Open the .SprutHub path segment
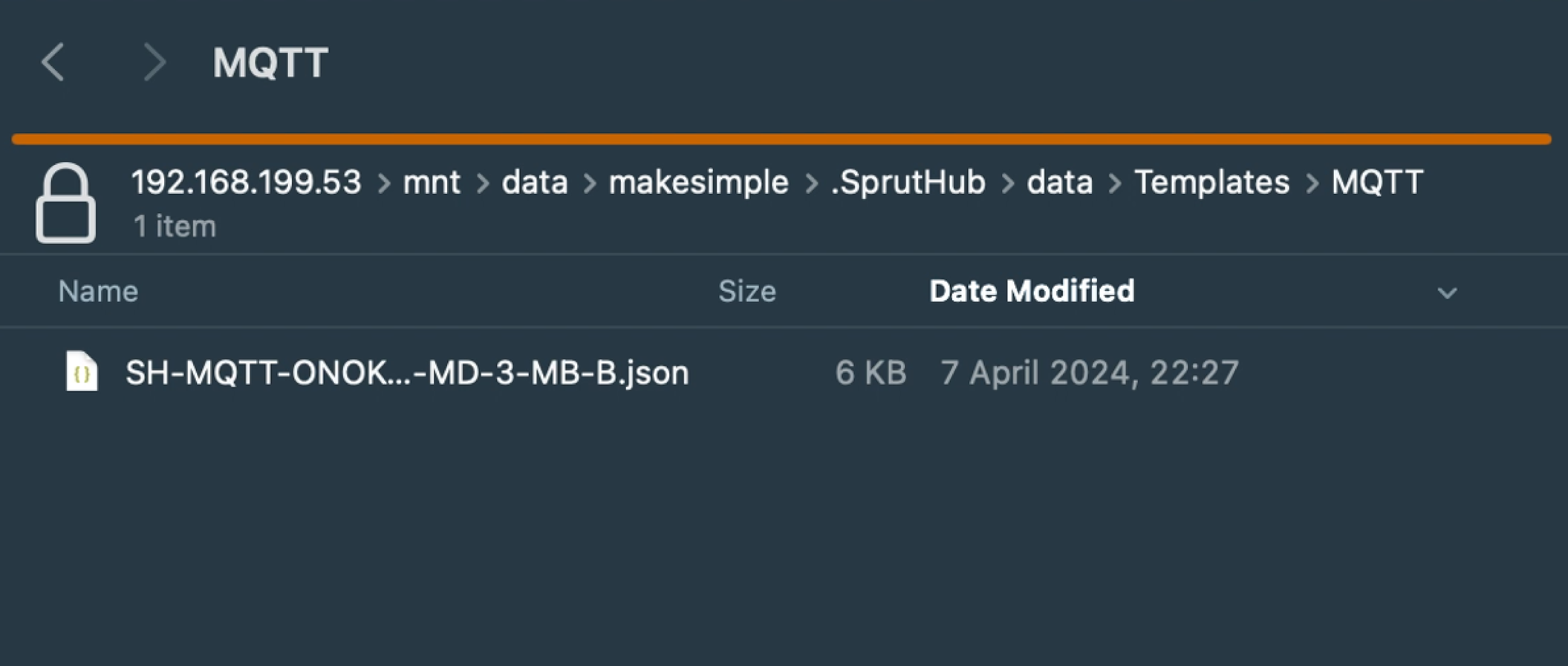This screenshot has width=1568, height=666. pyautogui.click(x=908, y=183)
